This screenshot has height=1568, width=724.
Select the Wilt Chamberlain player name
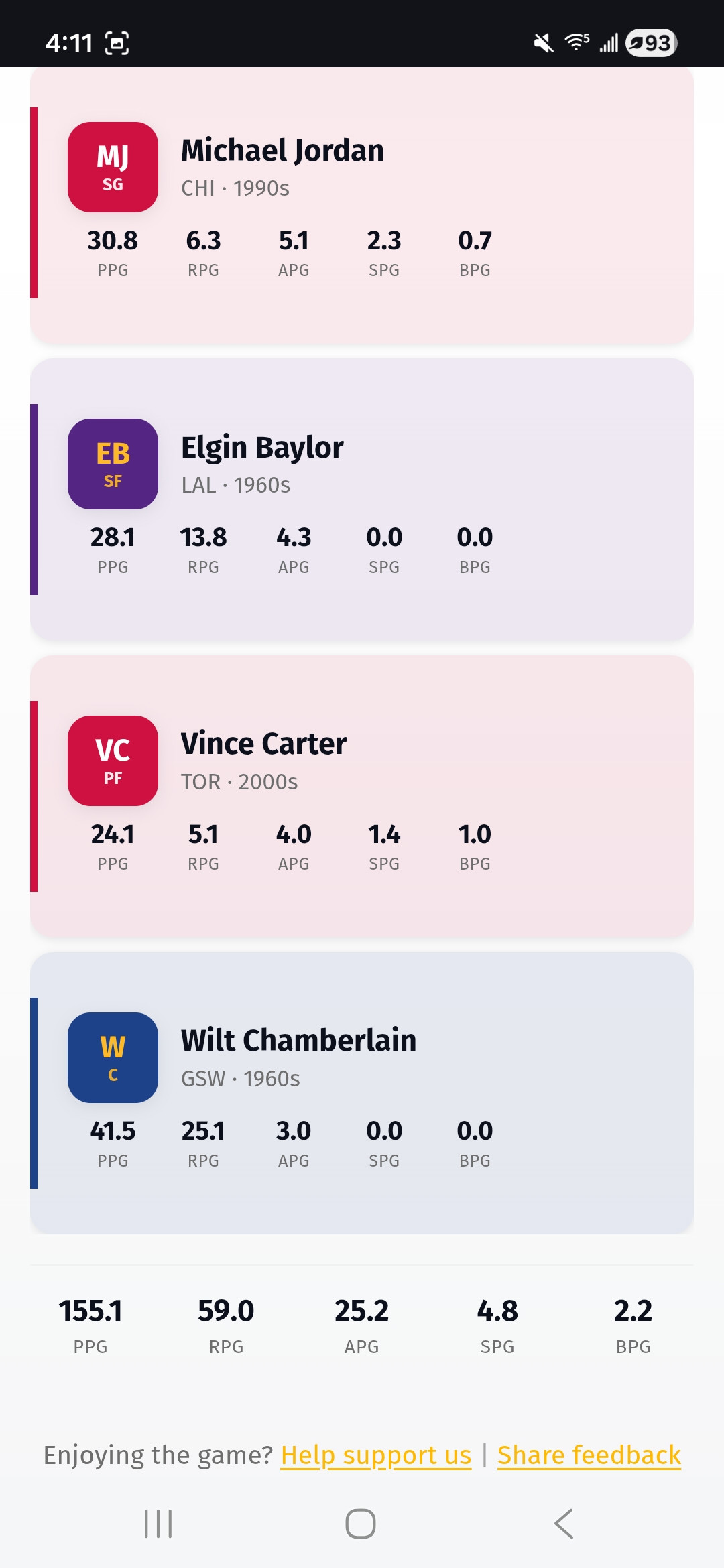pyautogui.click(x=298, y=1040)
